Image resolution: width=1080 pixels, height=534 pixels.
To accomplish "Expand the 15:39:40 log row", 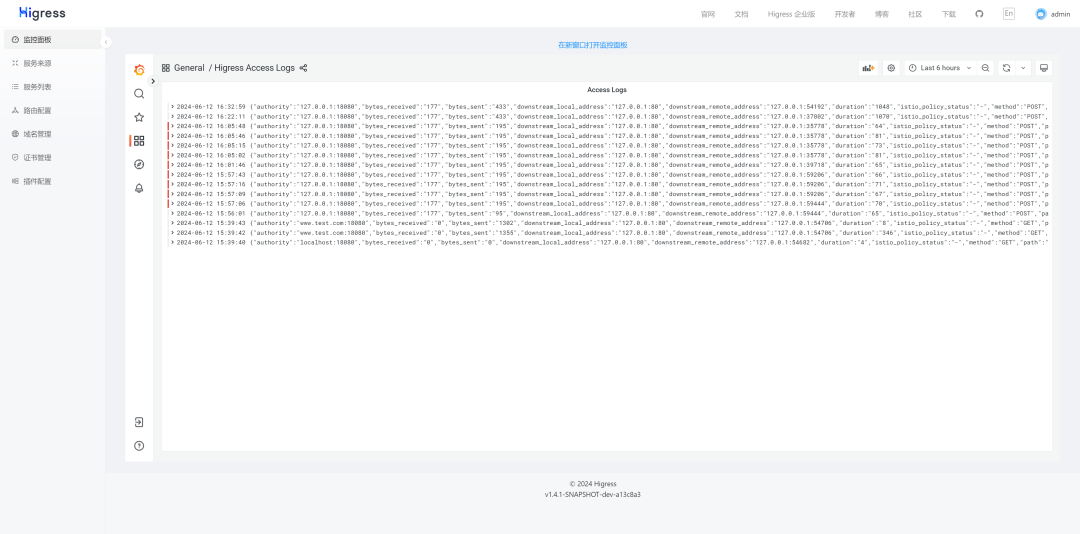I will tap(172, 243).
